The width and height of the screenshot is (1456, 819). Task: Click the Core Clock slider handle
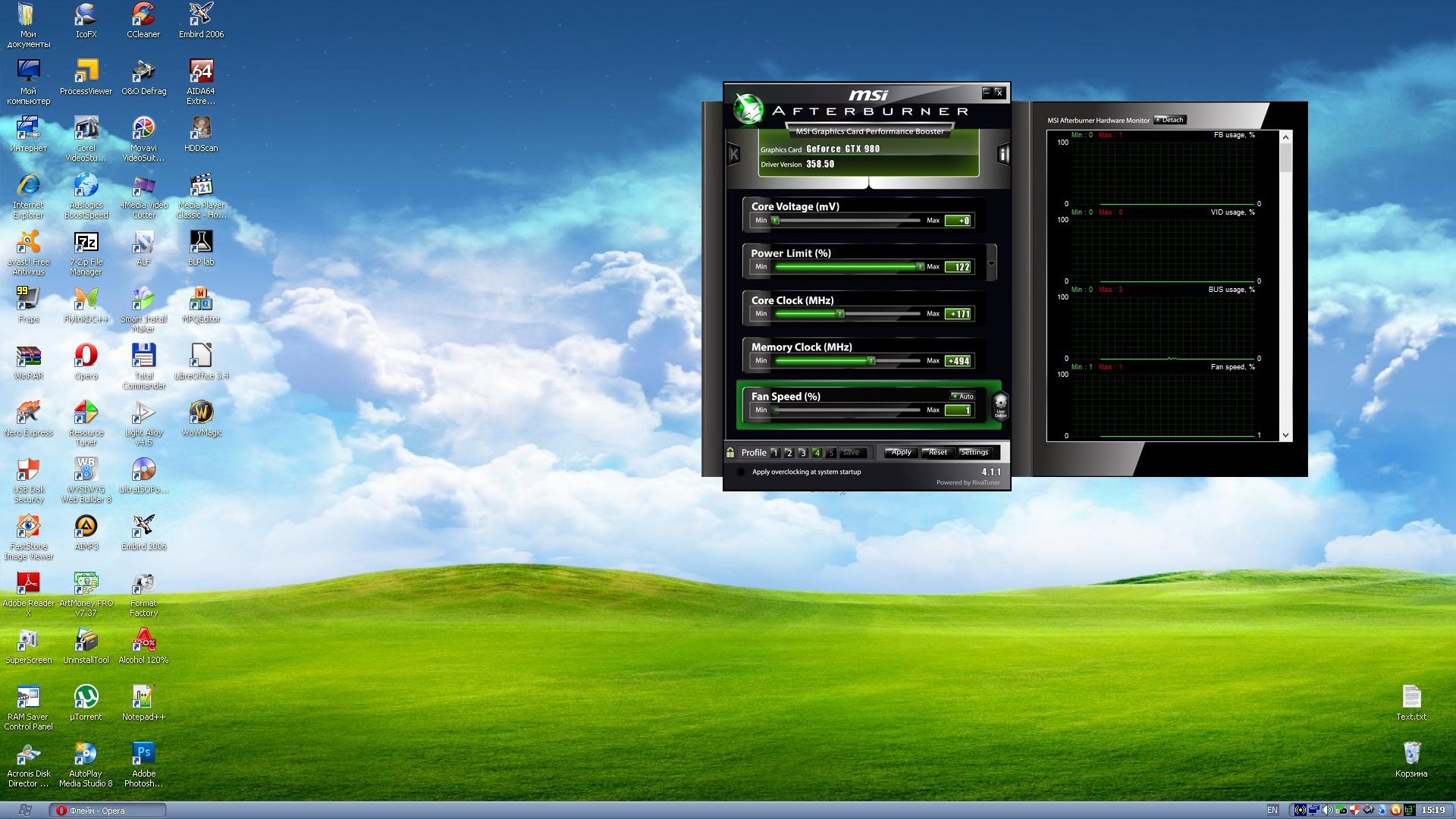(x=839, y=314)
